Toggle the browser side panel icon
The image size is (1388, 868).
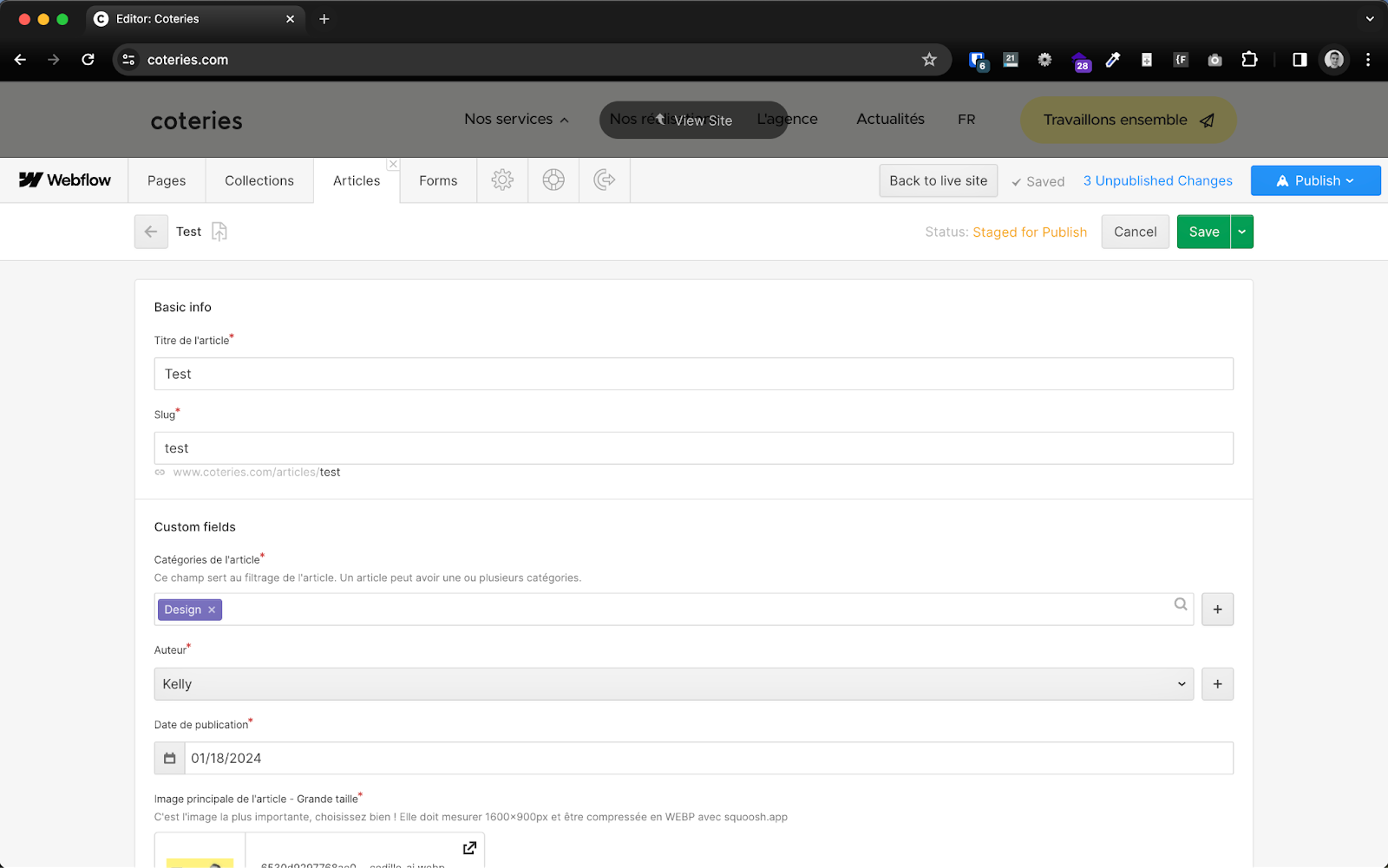coord(1300,60)
